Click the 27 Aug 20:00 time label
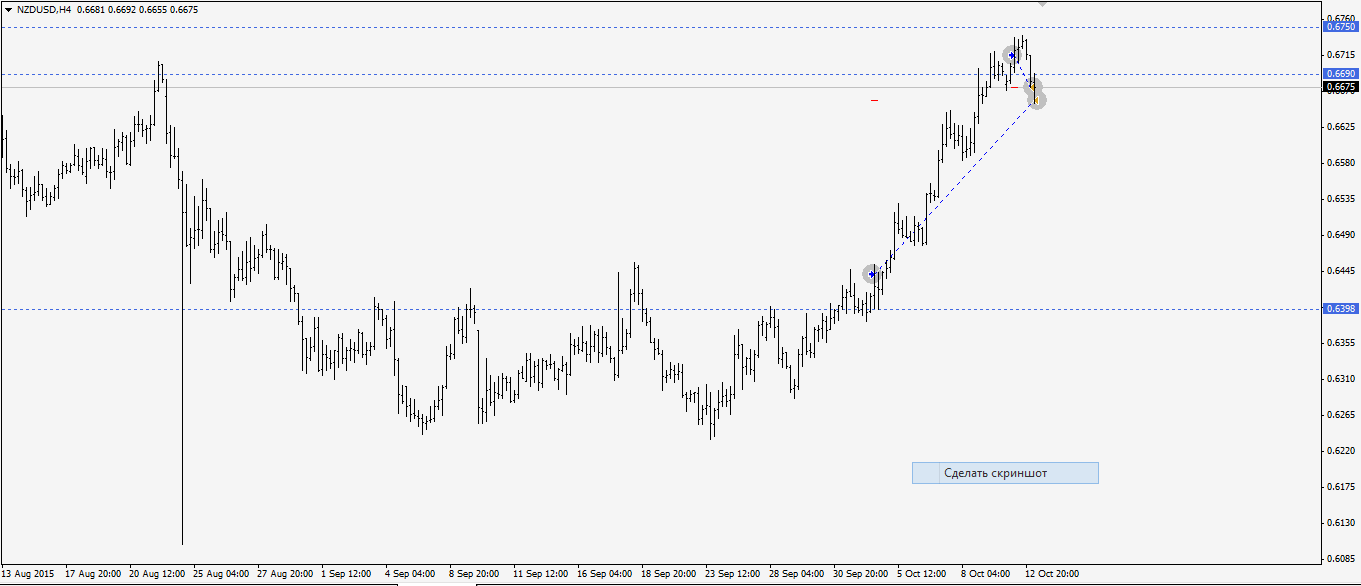The image size is (1361, 586). point(285,574)
